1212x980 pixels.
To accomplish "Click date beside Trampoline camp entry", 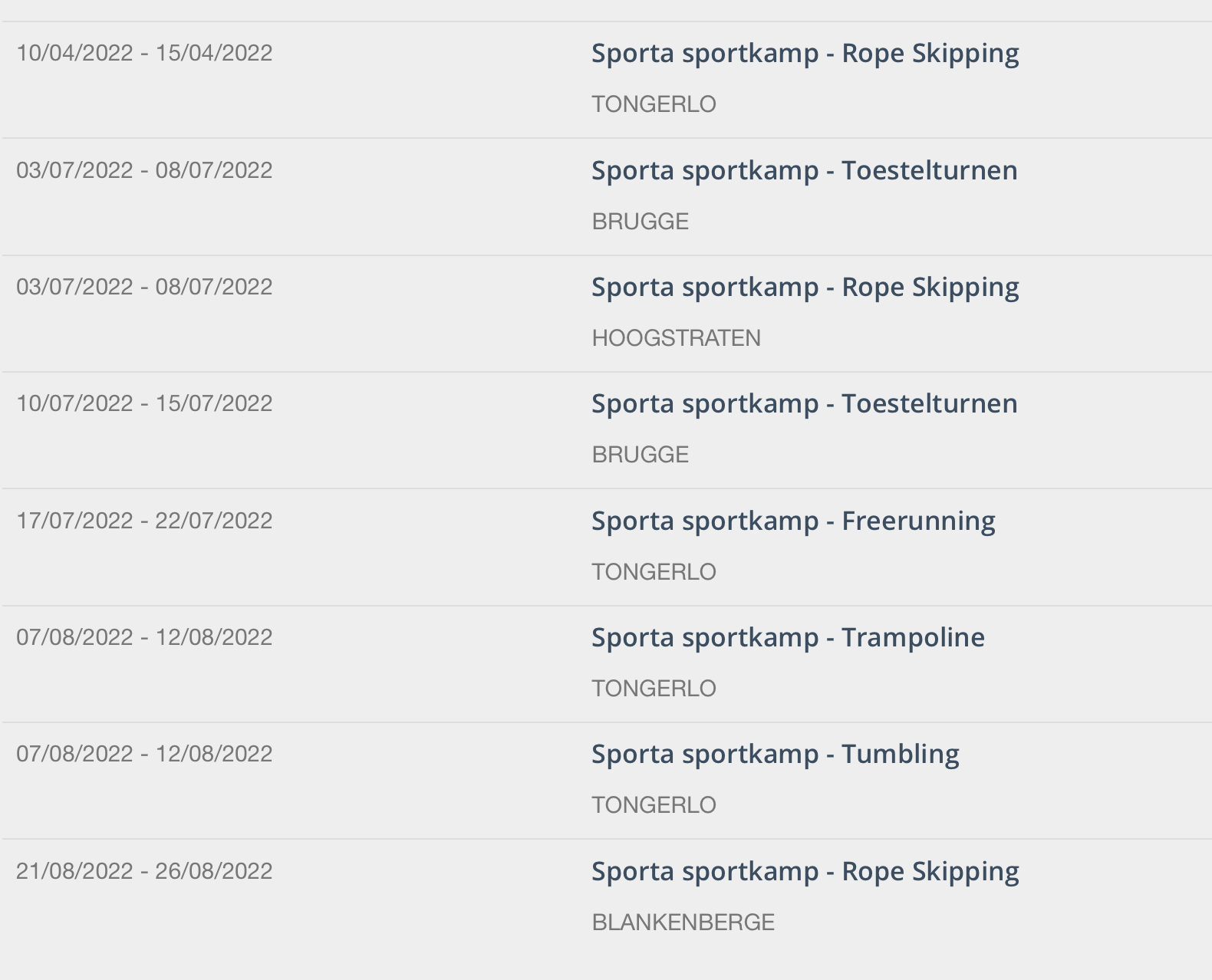I will click(x=144, y=637).
